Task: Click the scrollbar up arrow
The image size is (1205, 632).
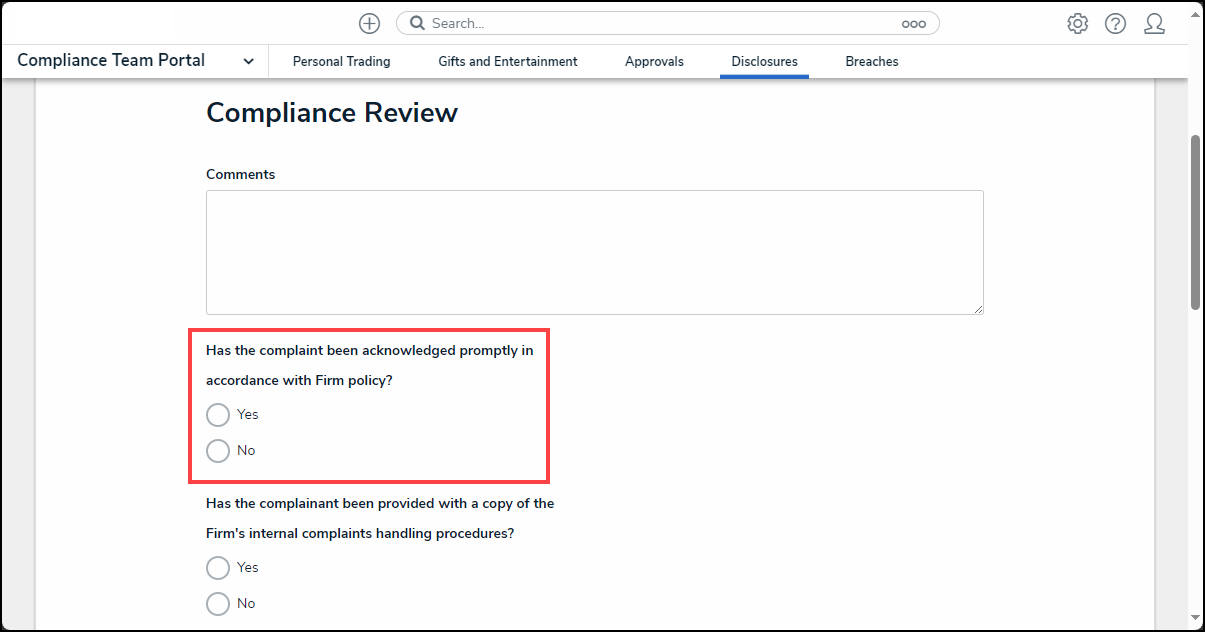Action: [1196, 14]
